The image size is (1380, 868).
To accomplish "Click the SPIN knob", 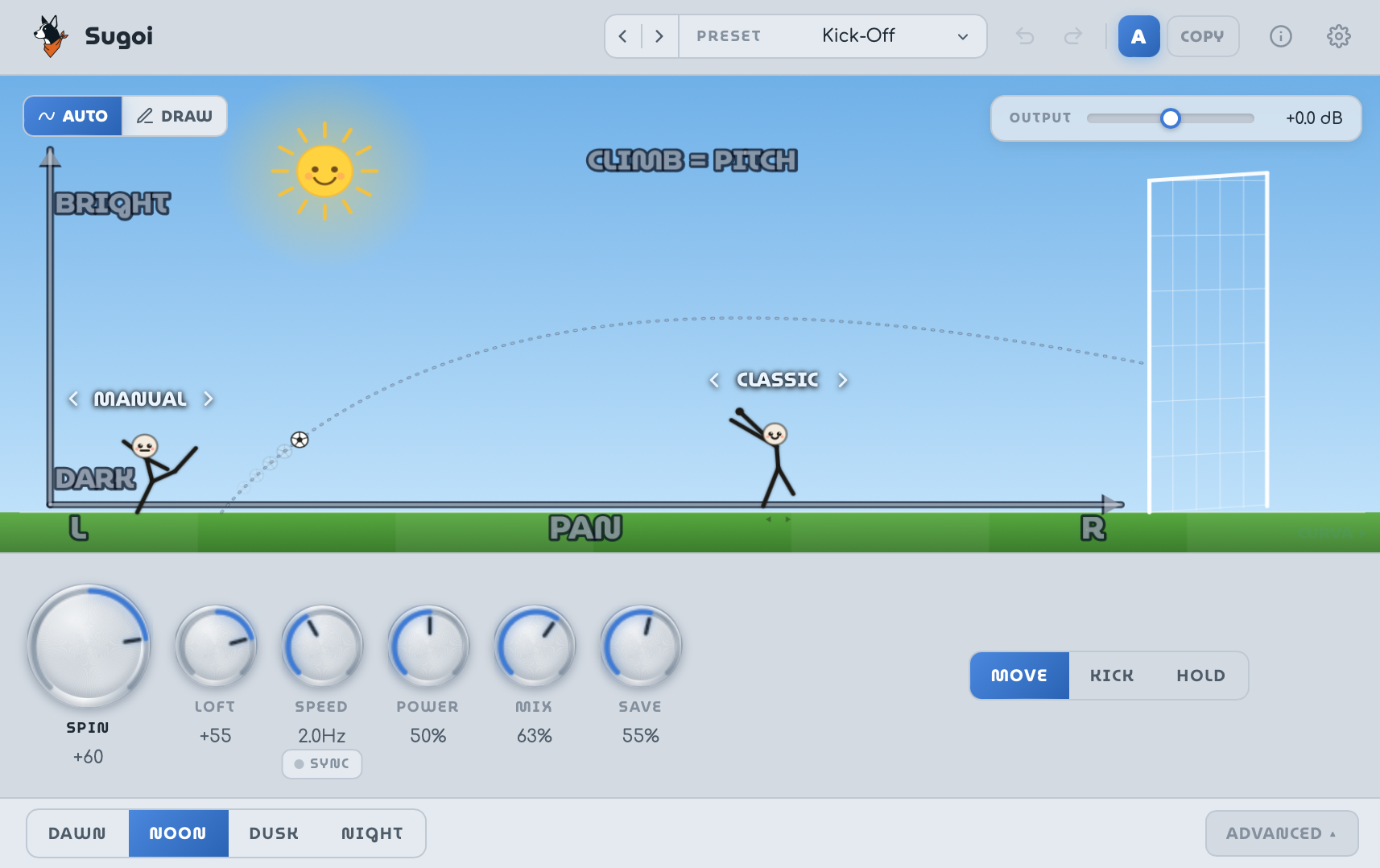I will [x=89, y=646].
